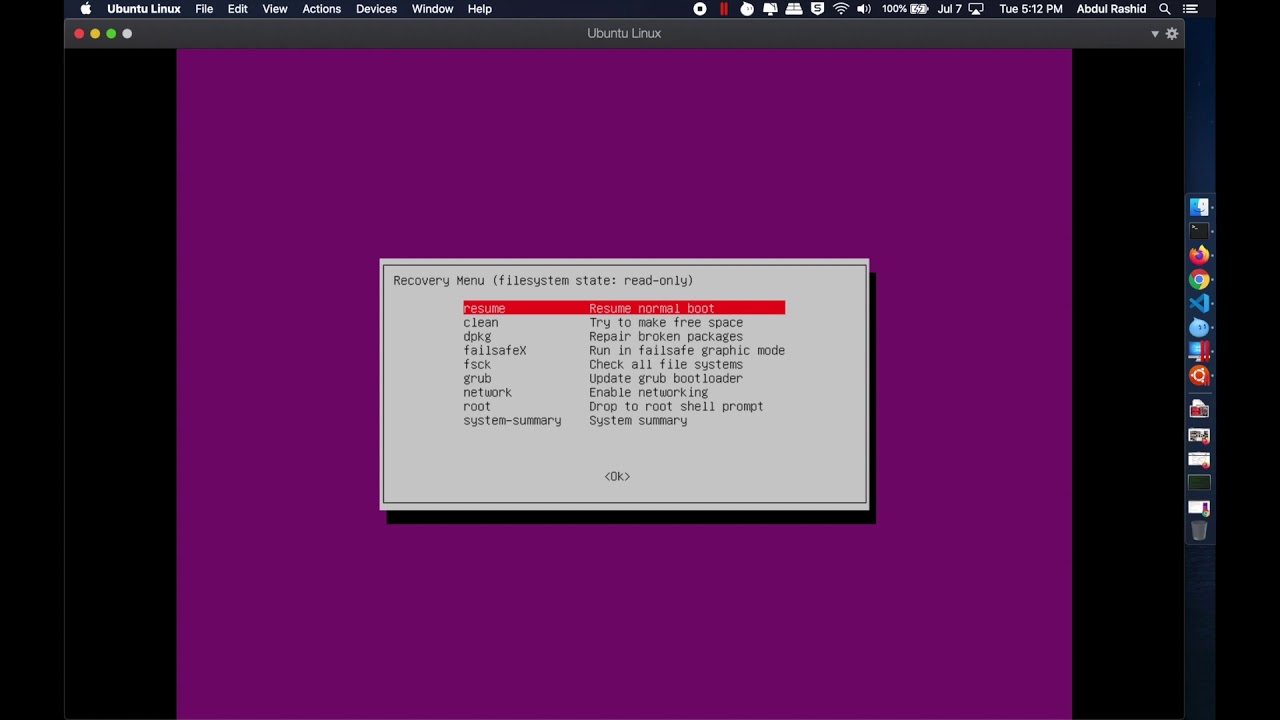
Task: Close the Ubuntu Linux window
Action: [79, 34]
